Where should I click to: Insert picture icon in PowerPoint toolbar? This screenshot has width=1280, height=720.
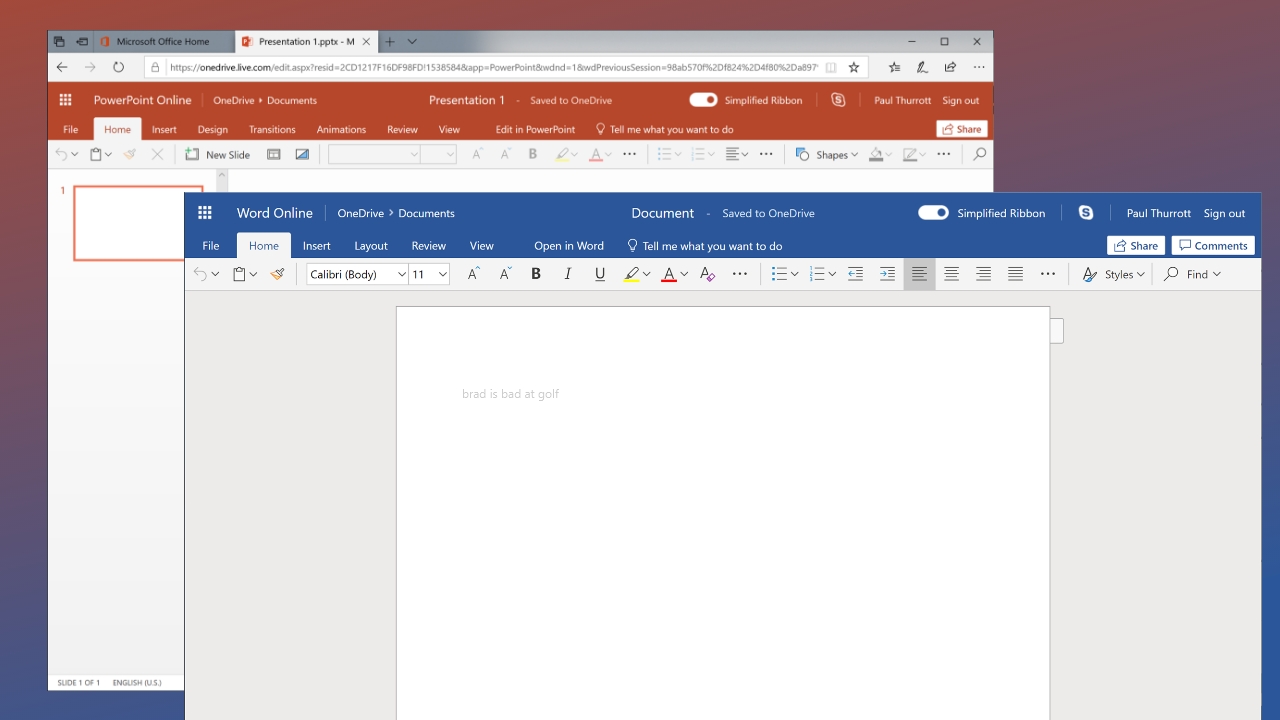pyautogui.click(x=302, y=155)
